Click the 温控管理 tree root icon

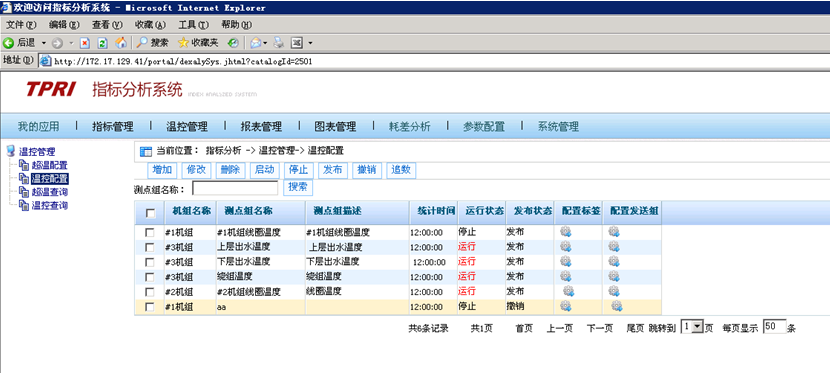11,151
